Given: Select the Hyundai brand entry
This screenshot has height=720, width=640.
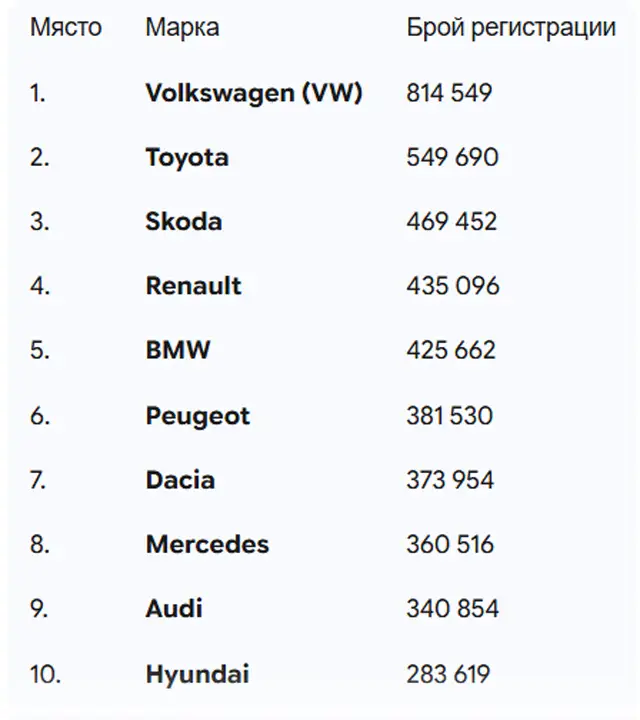Looking at the screenshot, I should (197, 674).
